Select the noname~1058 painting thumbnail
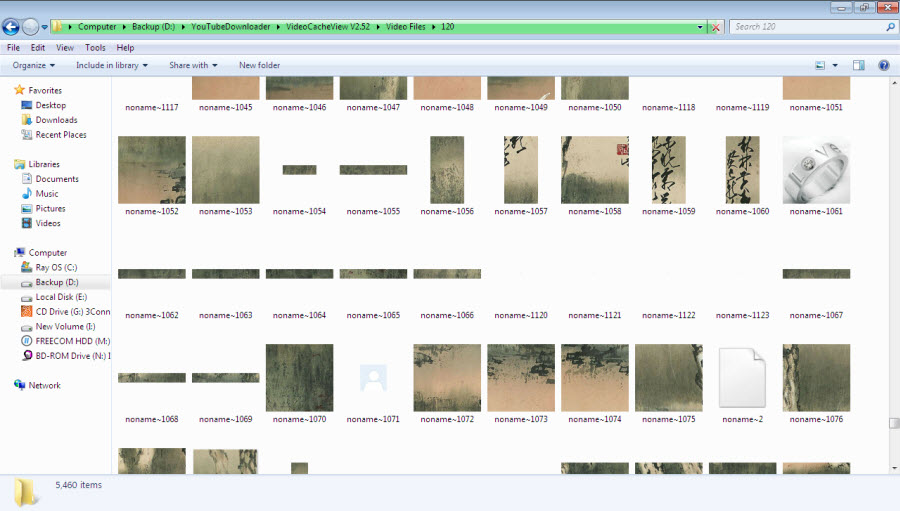The image size is (900, 511). [x=595, y=170]
